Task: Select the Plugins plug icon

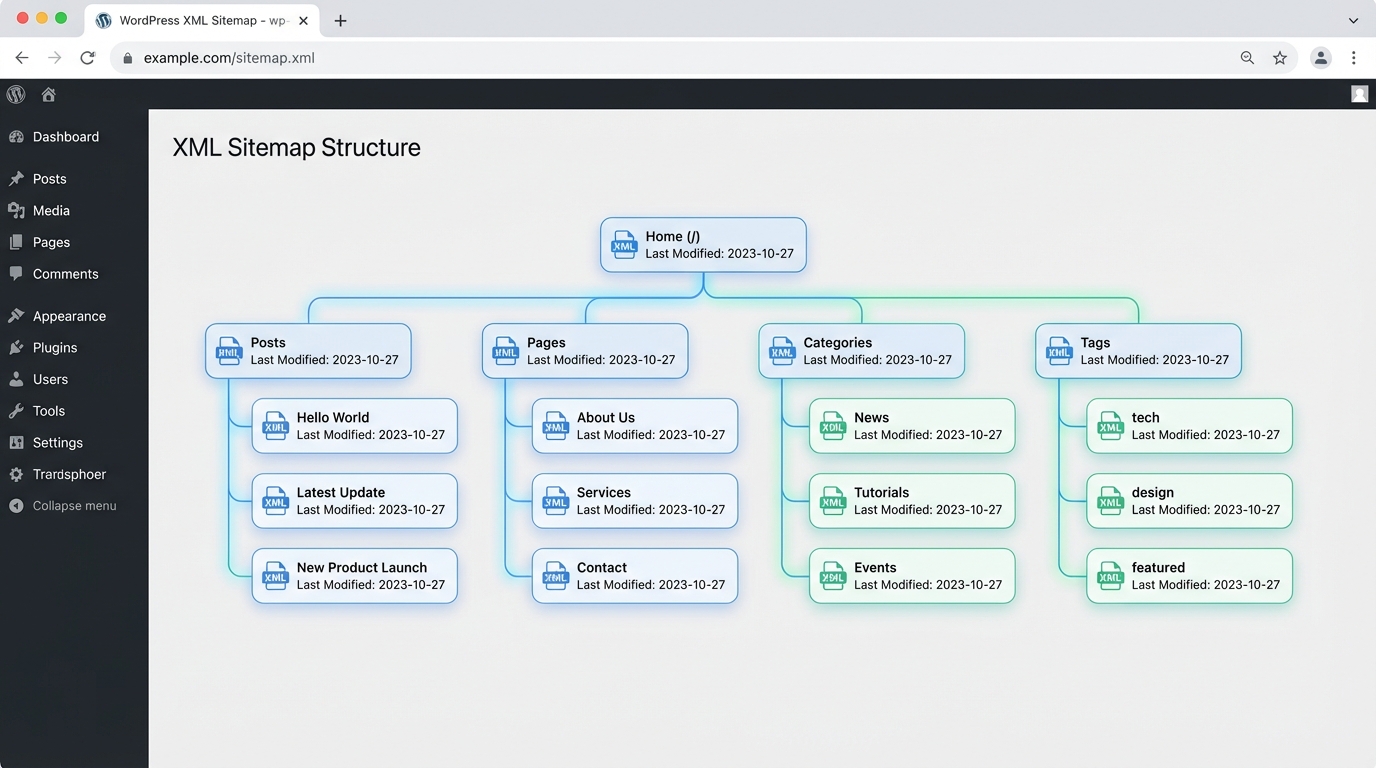Action: point(16,347)
